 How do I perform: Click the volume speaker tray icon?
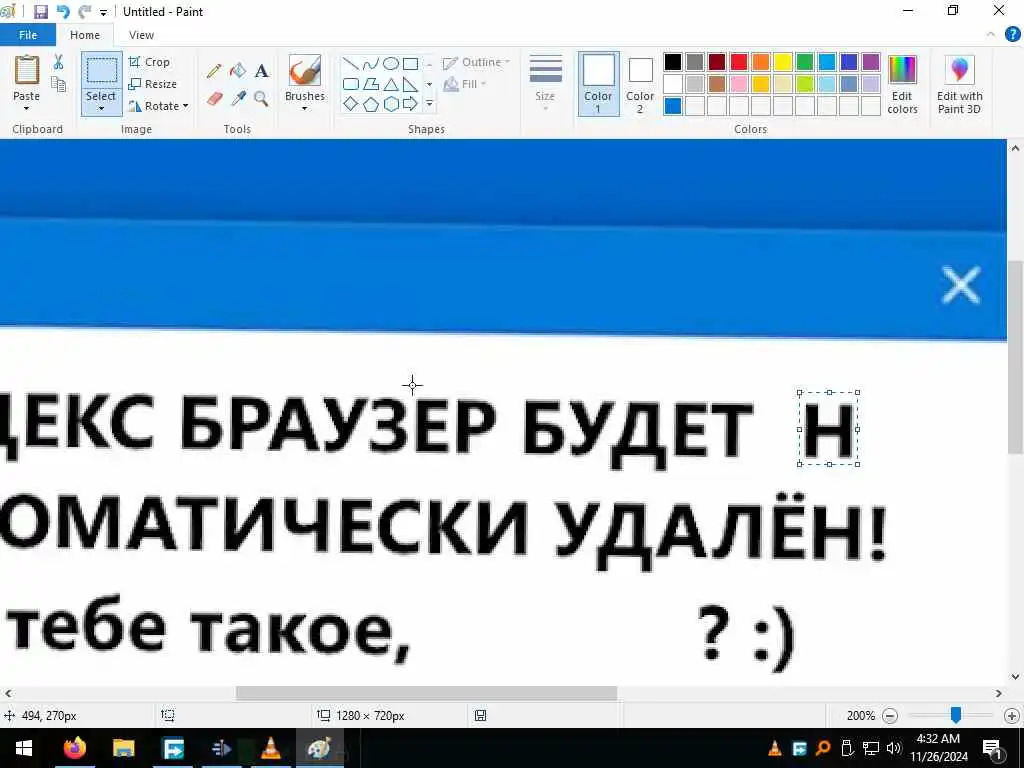(893, 748)
